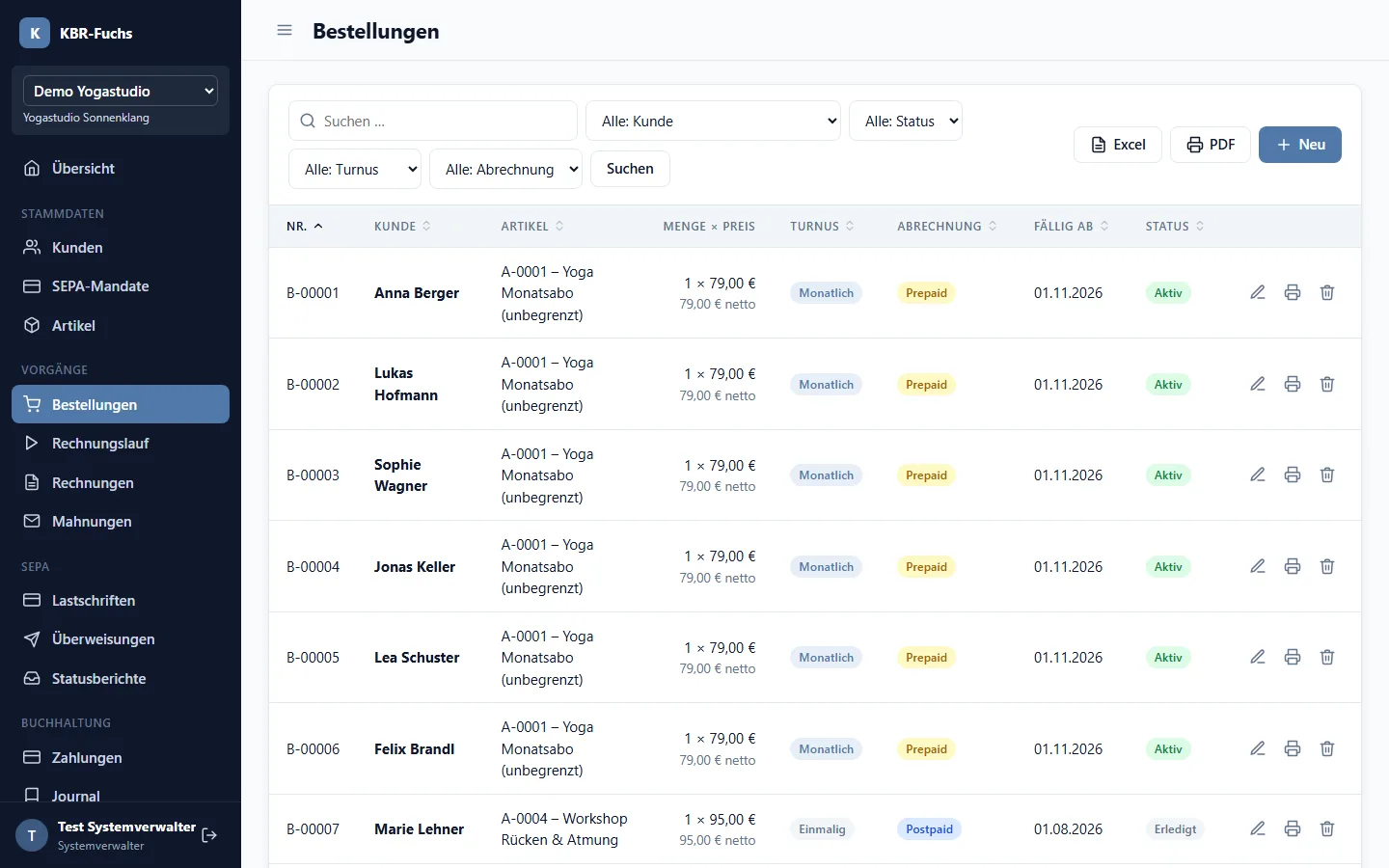Image resolution: width=1389 pixels, height=868 pixels.
Task: Edit order B-00006 for Felix Brandl
Action: point(1258,748)
